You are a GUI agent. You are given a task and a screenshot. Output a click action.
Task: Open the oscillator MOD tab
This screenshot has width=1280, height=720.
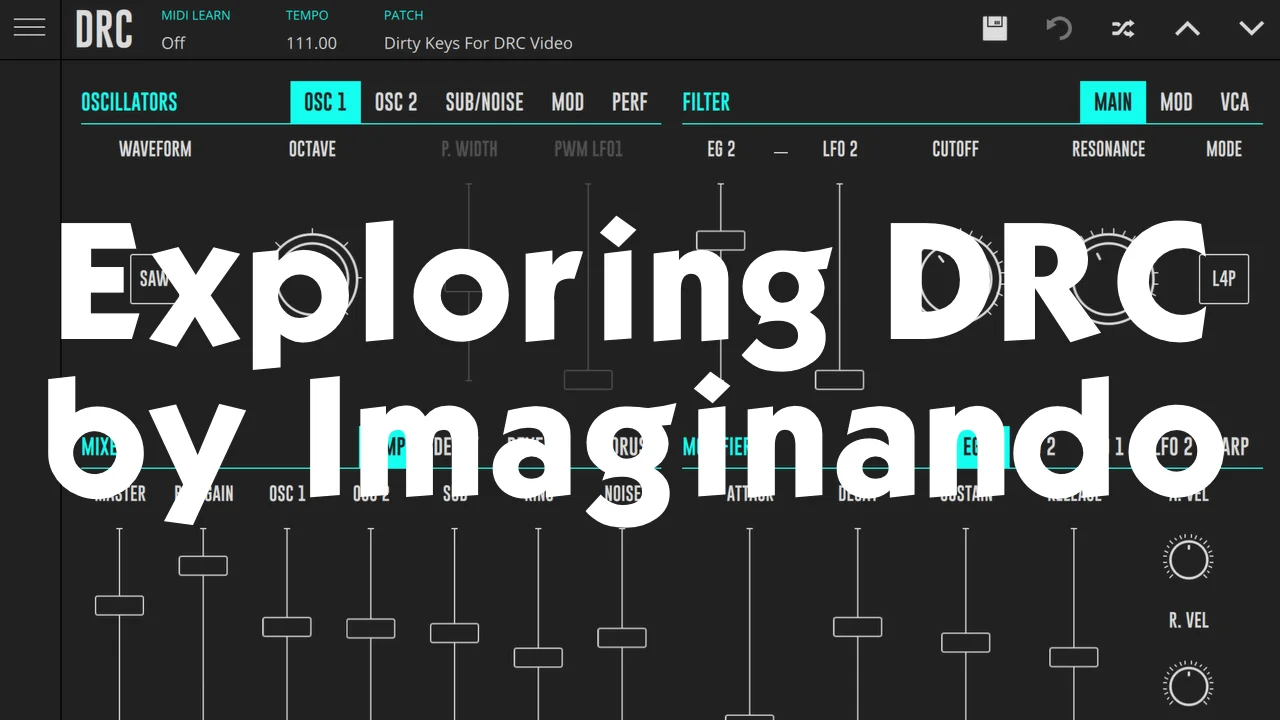(x=568, y=102)
